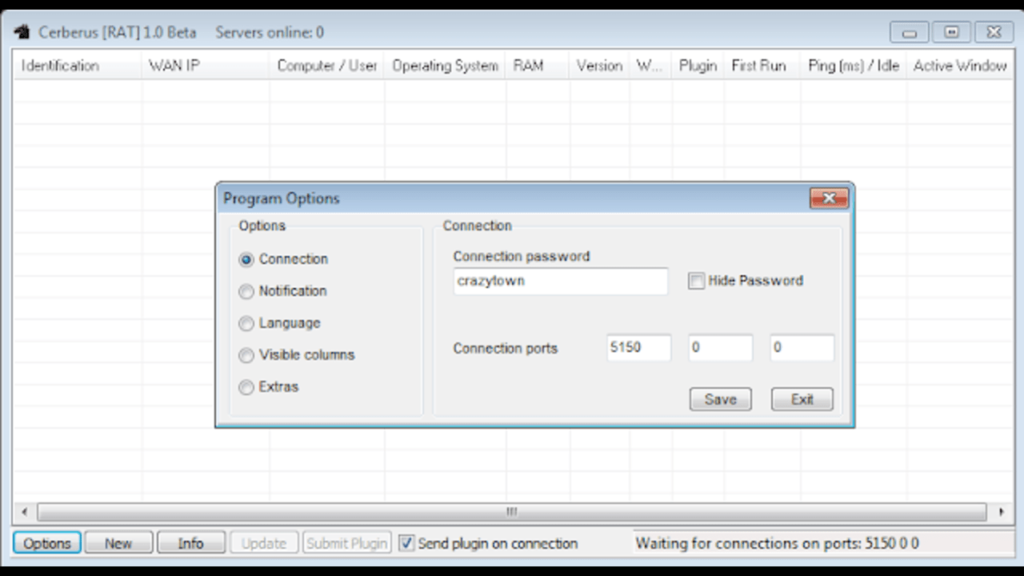Click Exit in Program Options

pyautogui.click(x=802, y=399)
